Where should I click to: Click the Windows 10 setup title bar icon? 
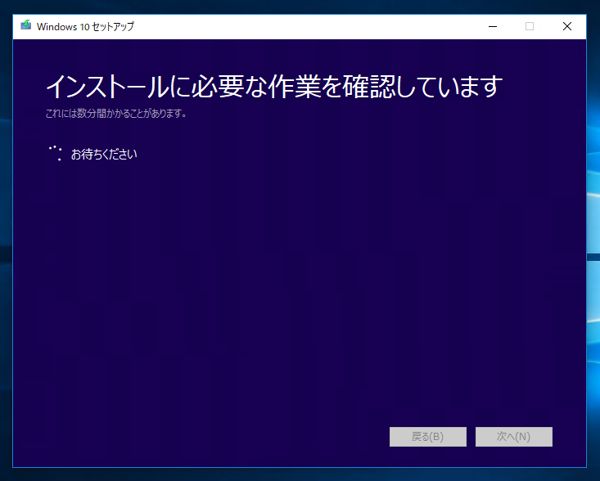click(26, 25)
